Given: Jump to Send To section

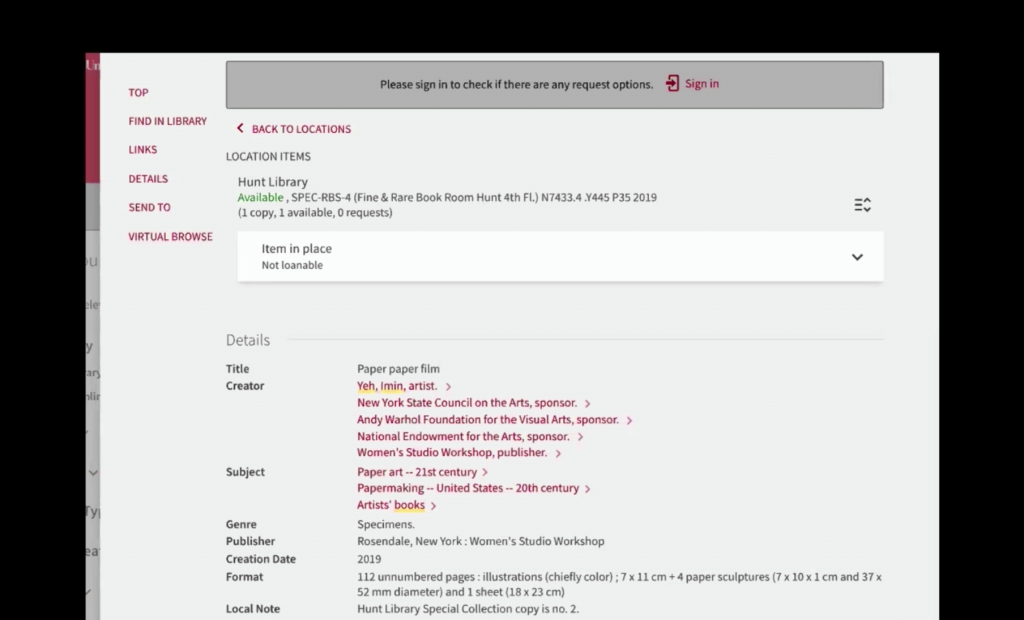Looking at the screenshot, I should tap(150, 208).
